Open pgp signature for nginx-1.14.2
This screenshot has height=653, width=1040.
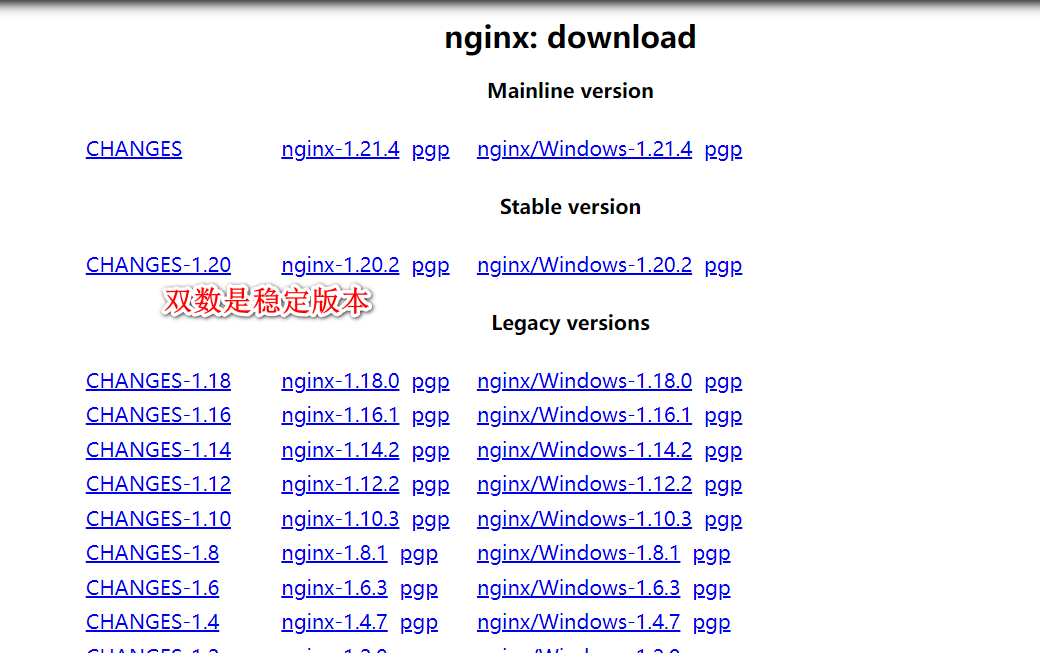coord(430,451)
